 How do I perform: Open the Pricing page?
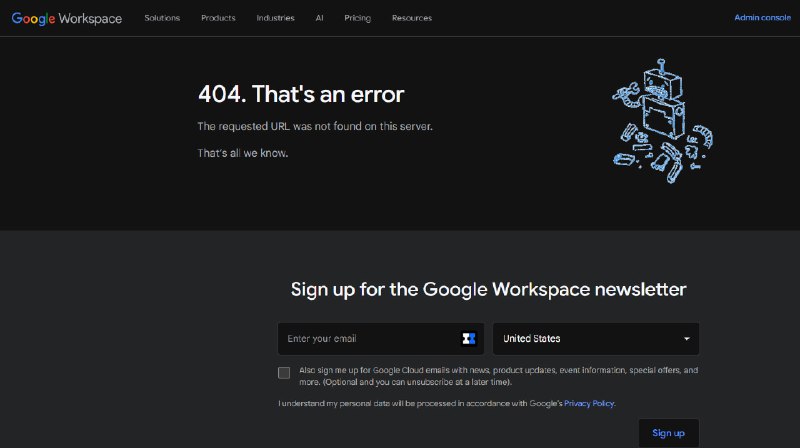(x=358, y=18)
